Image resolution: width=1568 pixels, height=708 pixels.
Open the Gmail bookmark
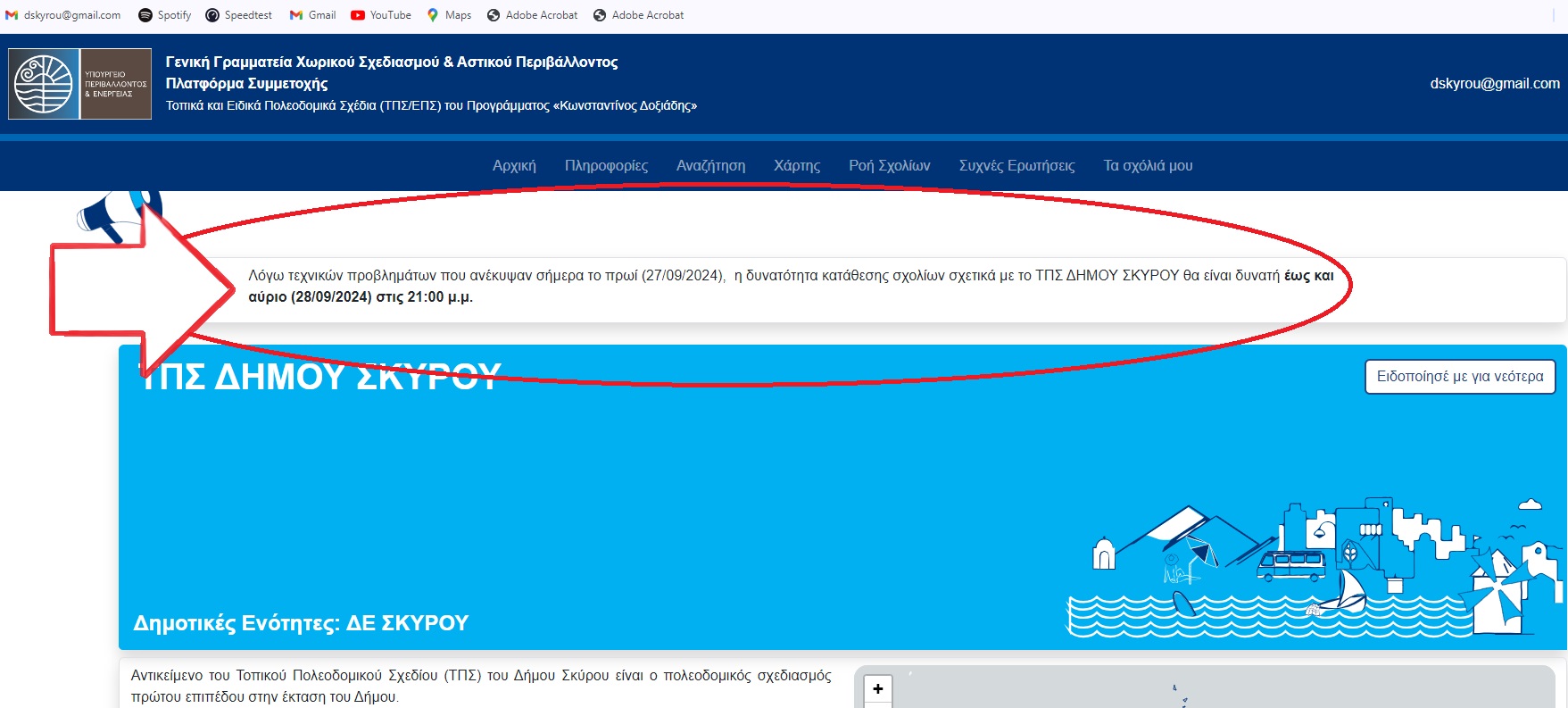click(x=313, y=15)
